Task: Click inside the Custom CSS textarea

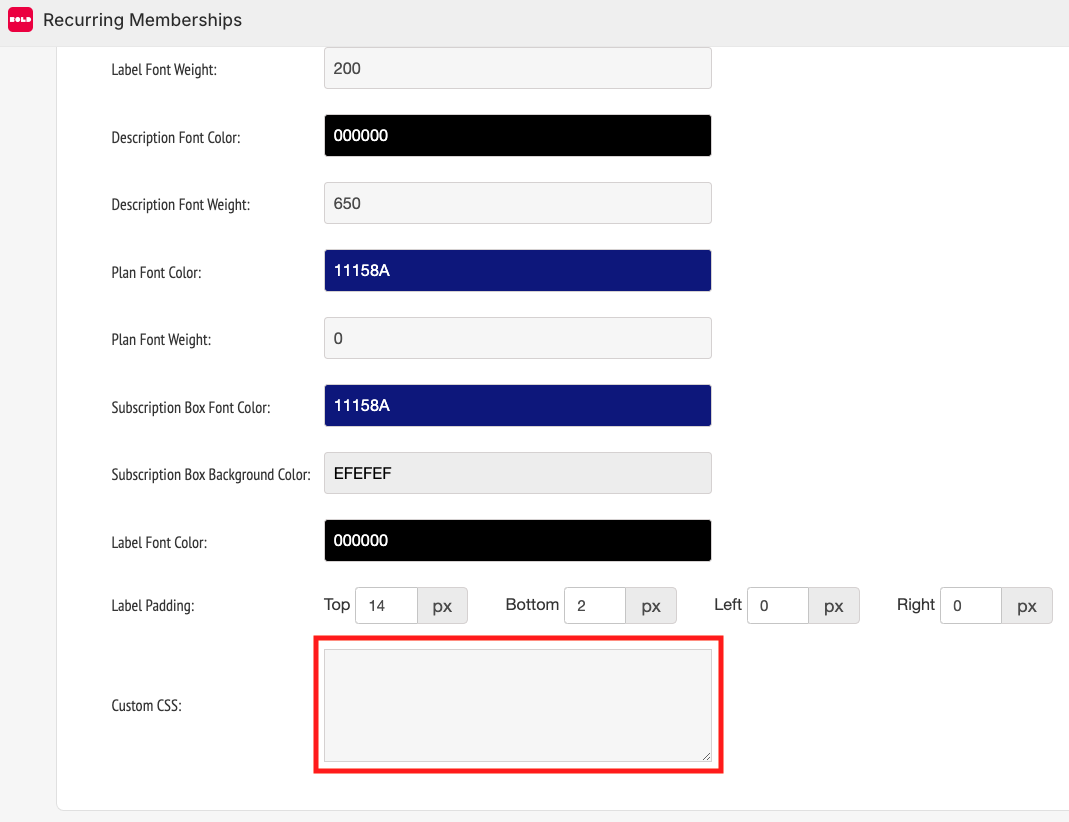Action: (517, 705)
